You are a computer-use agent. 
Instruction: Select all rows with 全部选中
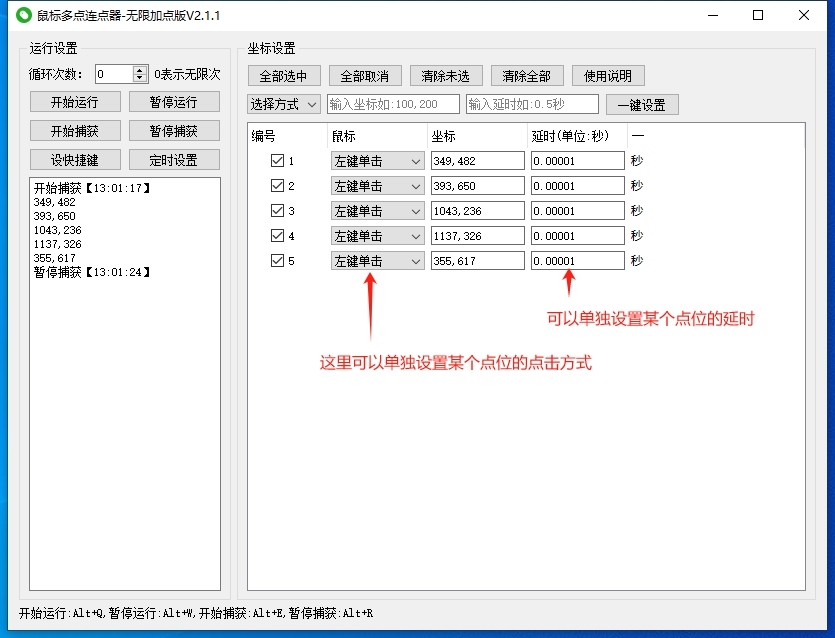(x=284, y=76)
